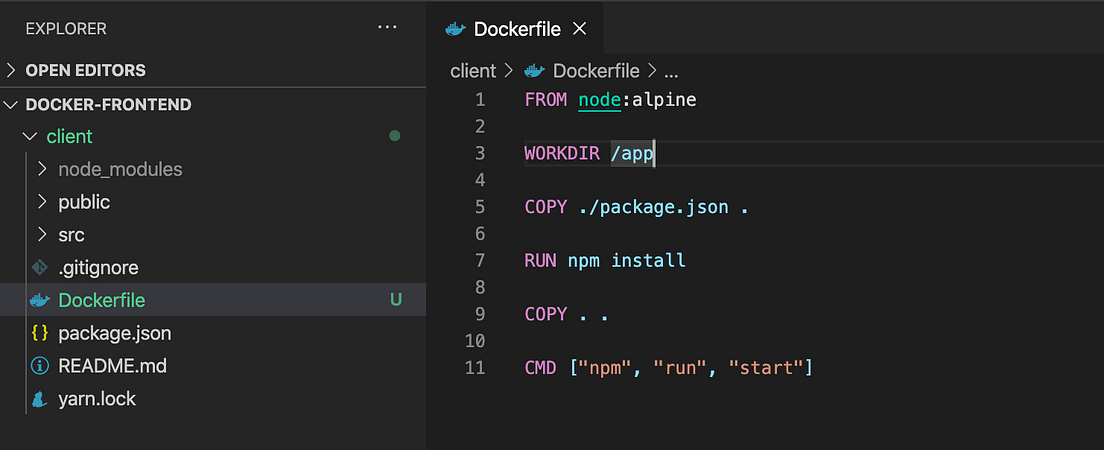Expand the src folder
1104x450 pixels.
pos(43,235)
